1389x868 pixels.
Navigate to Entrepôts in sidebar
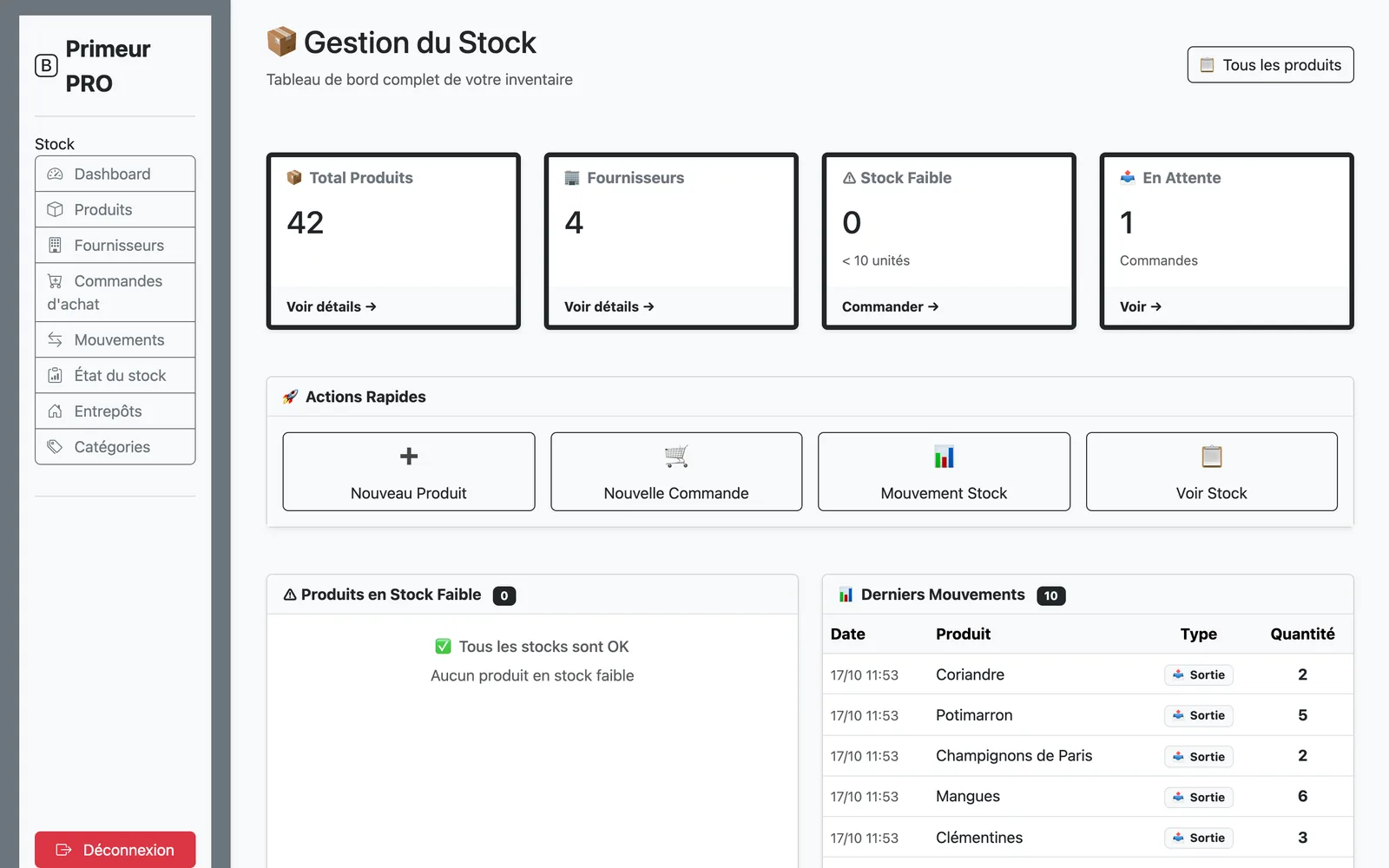pos(115,411)
